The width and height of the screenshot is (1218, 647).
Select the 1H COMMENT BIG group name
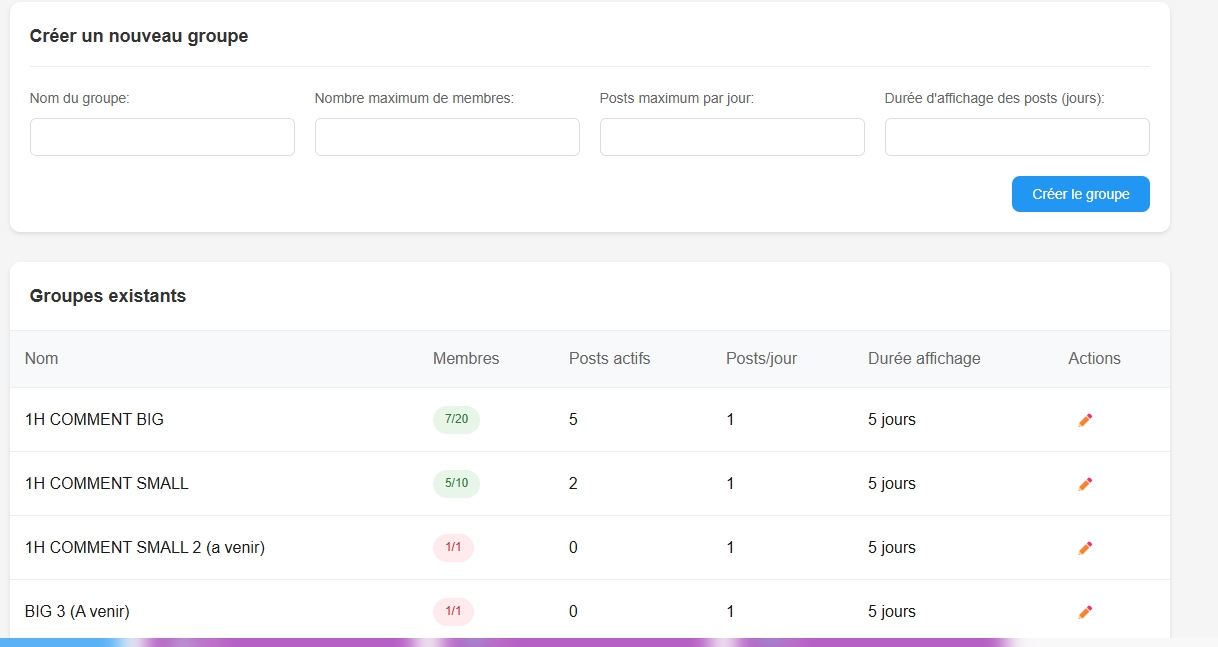pos(94,420)
